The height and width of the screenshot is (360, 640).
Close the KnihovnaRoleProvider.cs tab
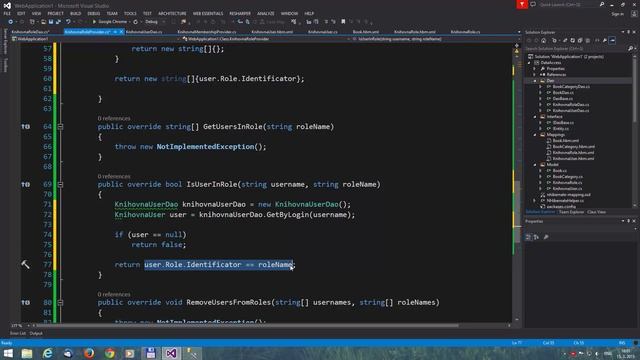click(121, 32)
